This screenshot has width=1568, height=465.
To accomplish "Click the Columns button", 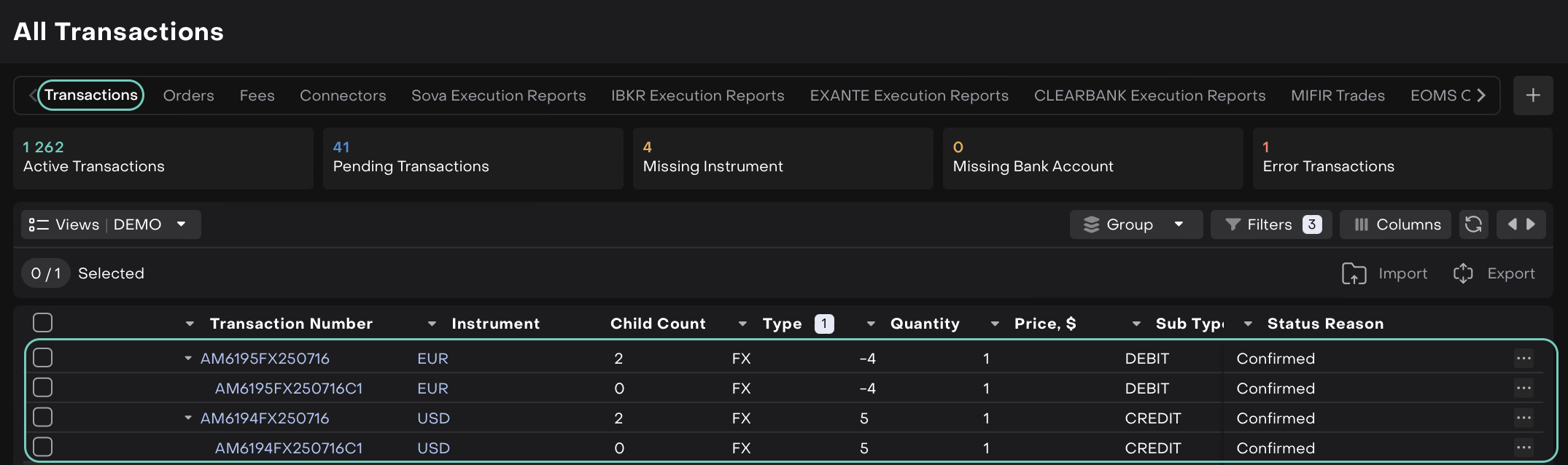I will point(1396,224).
